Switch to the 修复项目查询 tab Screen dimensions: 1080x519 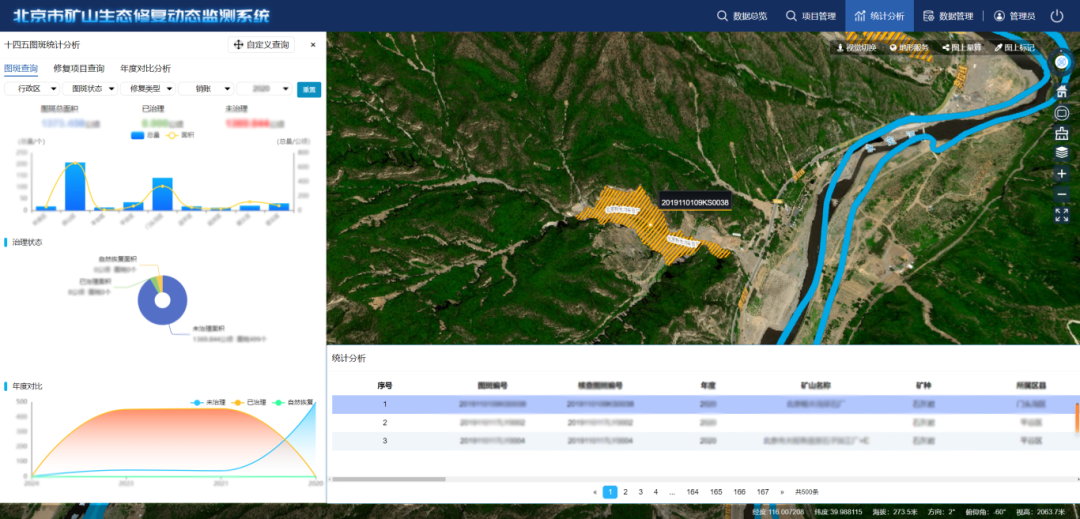click(78, 68)
